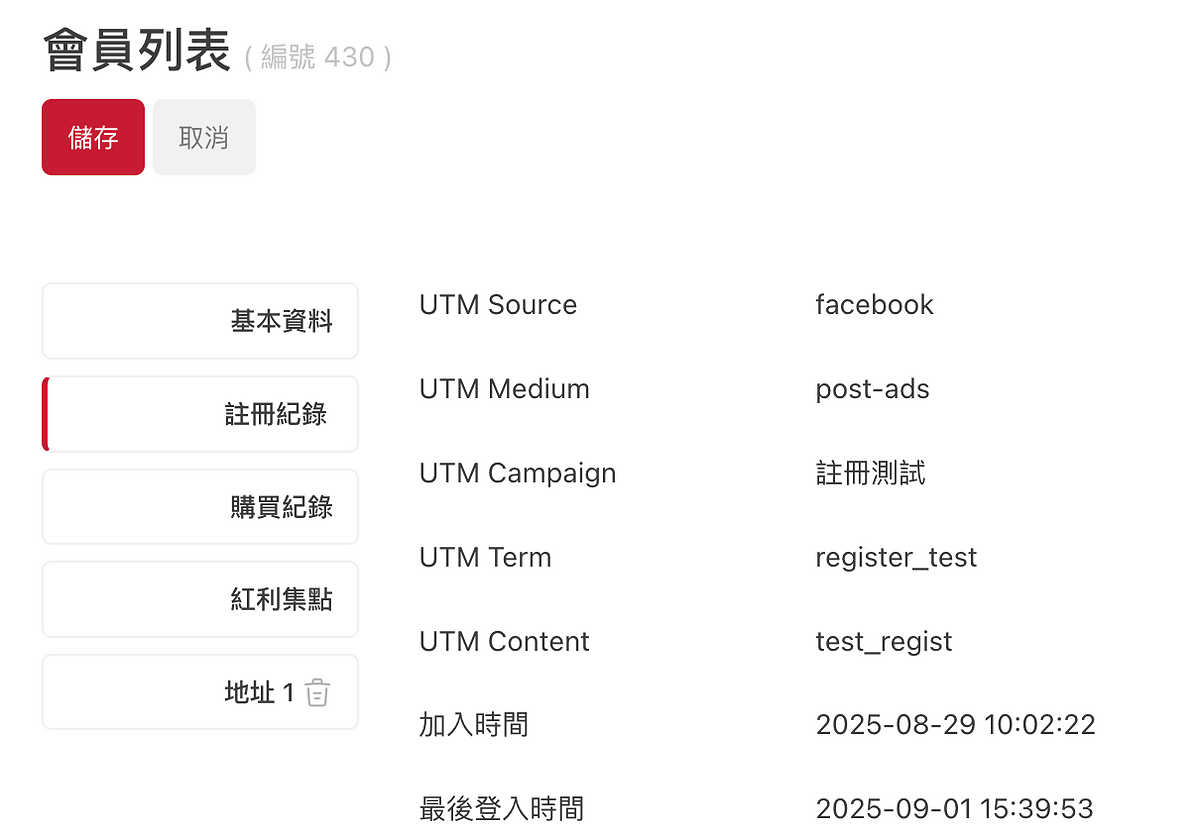This screenshot has height=840, width=1200.
Task: Click the 會員列表 page heading
Action: coord(137,52)
